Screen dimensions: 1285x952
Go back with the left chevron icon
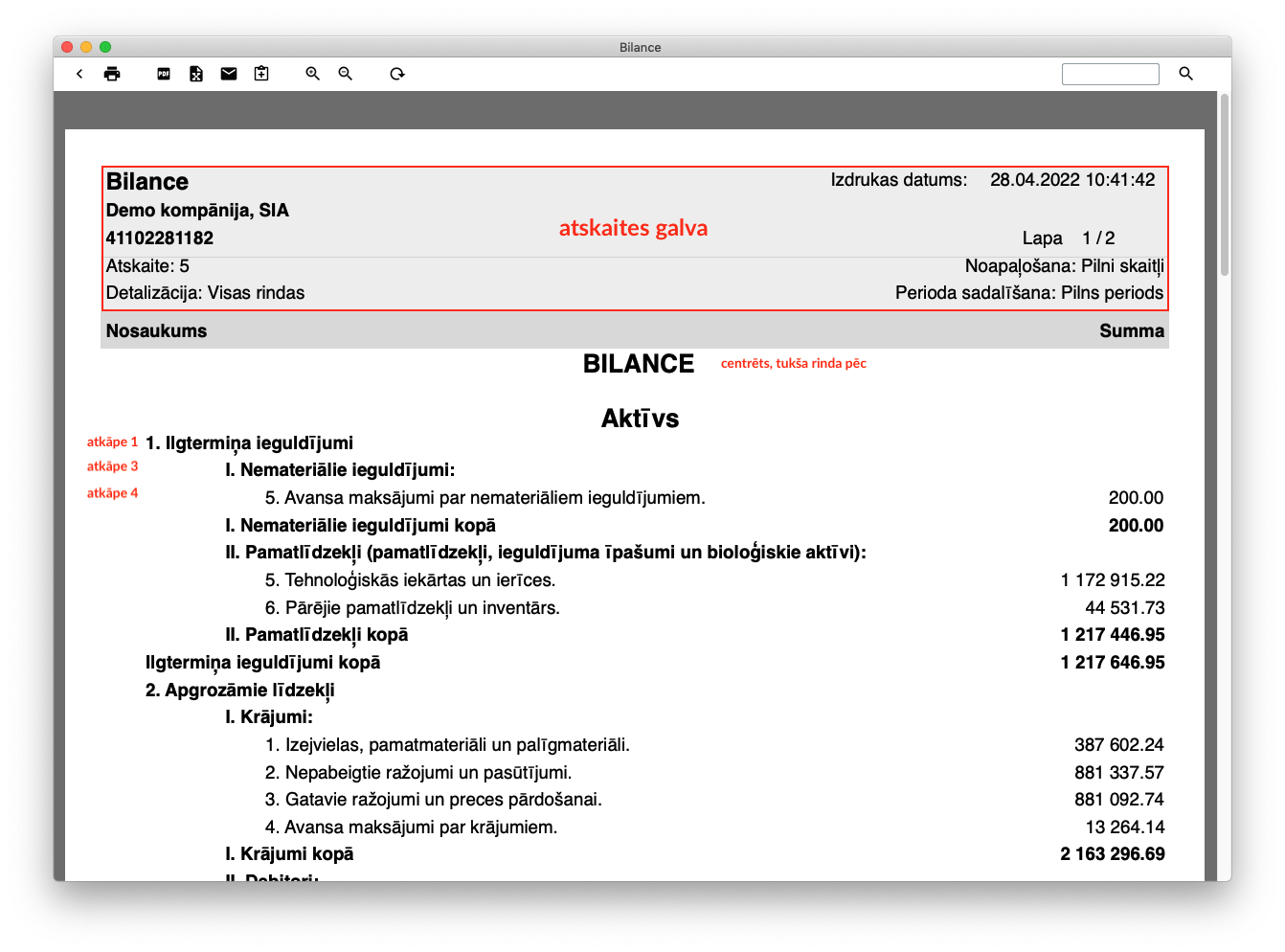pos(79,74)
